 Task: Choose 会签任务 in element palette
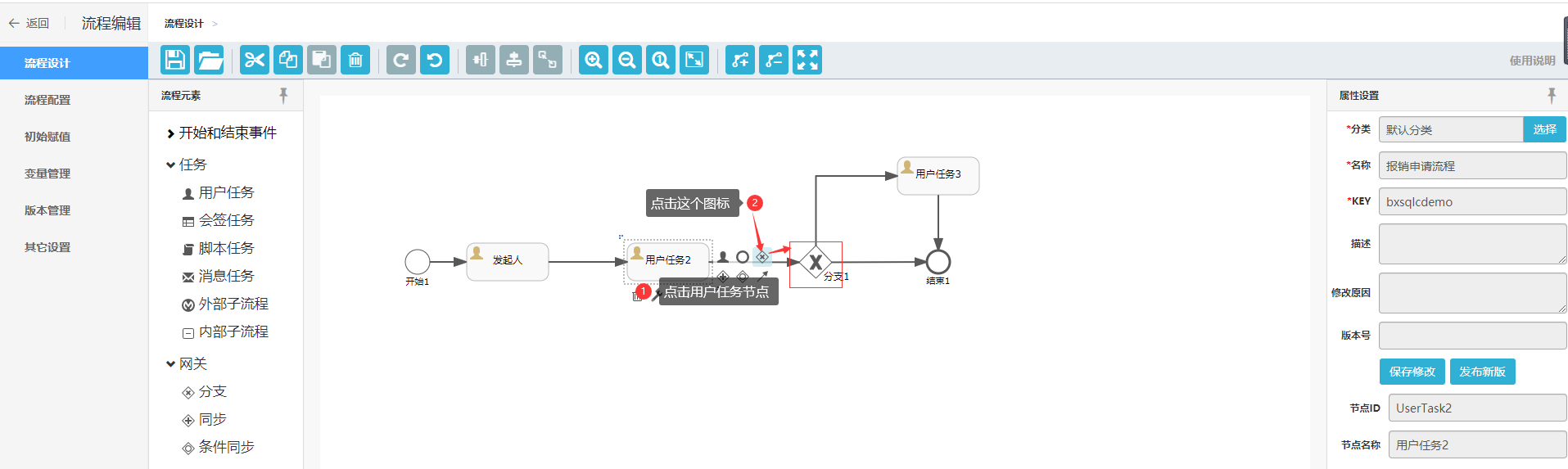point(219,220)
